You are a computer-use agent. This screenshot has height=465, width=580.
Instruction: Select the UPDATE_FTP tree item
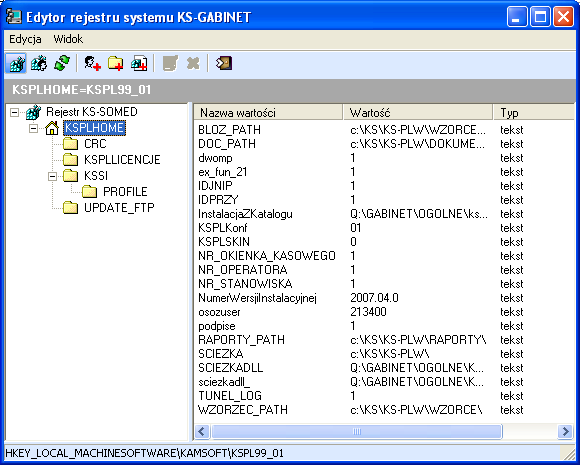[119, 208]
